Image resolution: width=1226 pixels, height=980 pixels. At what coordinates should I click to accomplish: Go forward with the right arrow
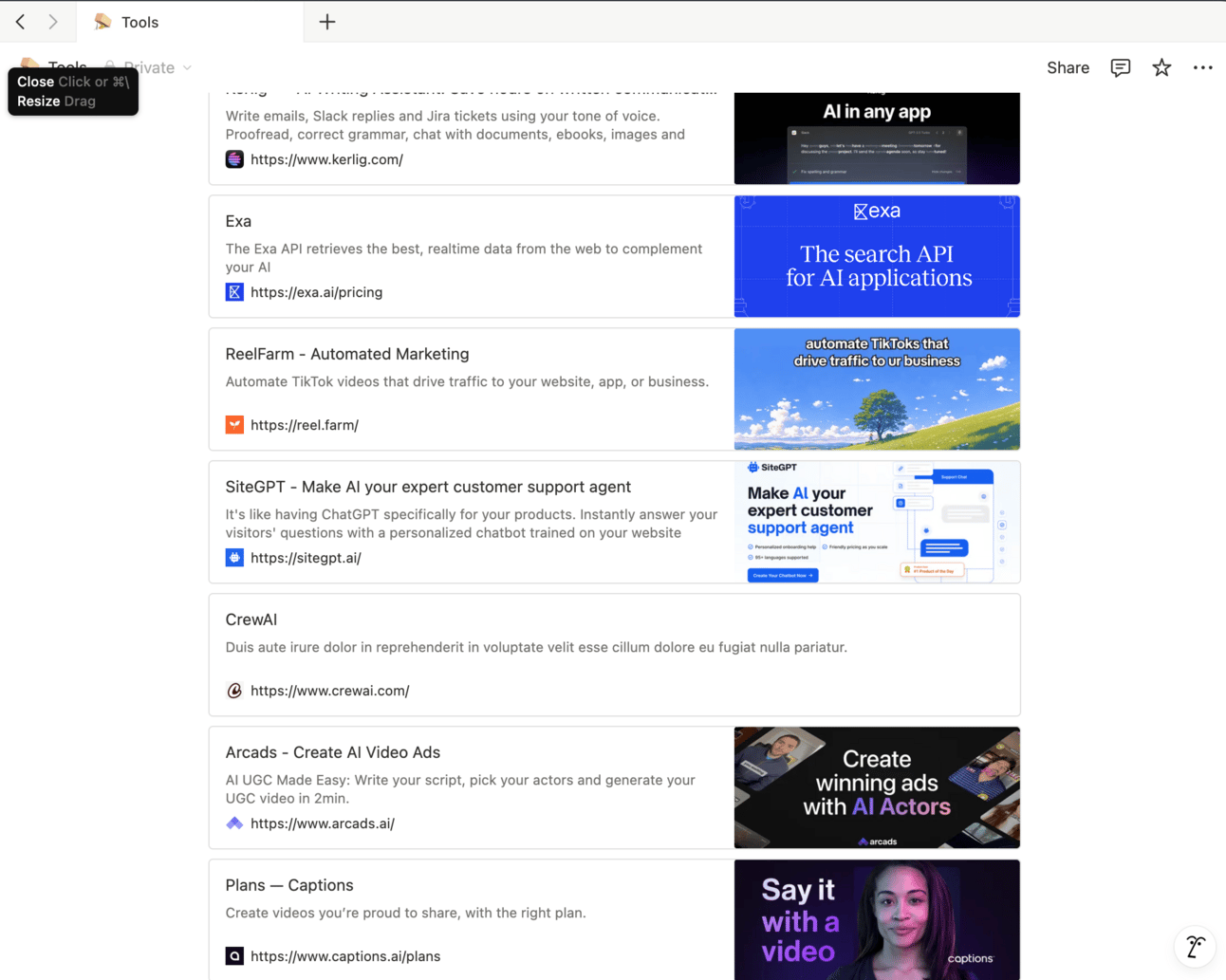53,21
